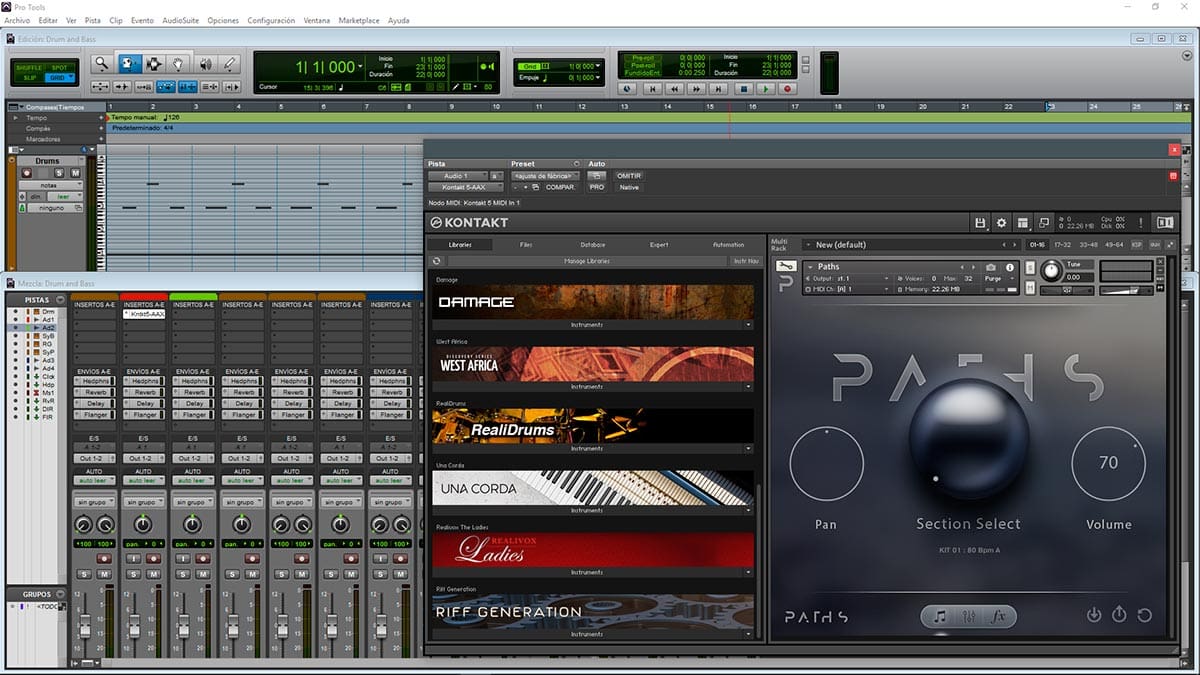Select the Pencil tool
The width and height of the screenshot is (1200, 675).
[x=230, y=64]
